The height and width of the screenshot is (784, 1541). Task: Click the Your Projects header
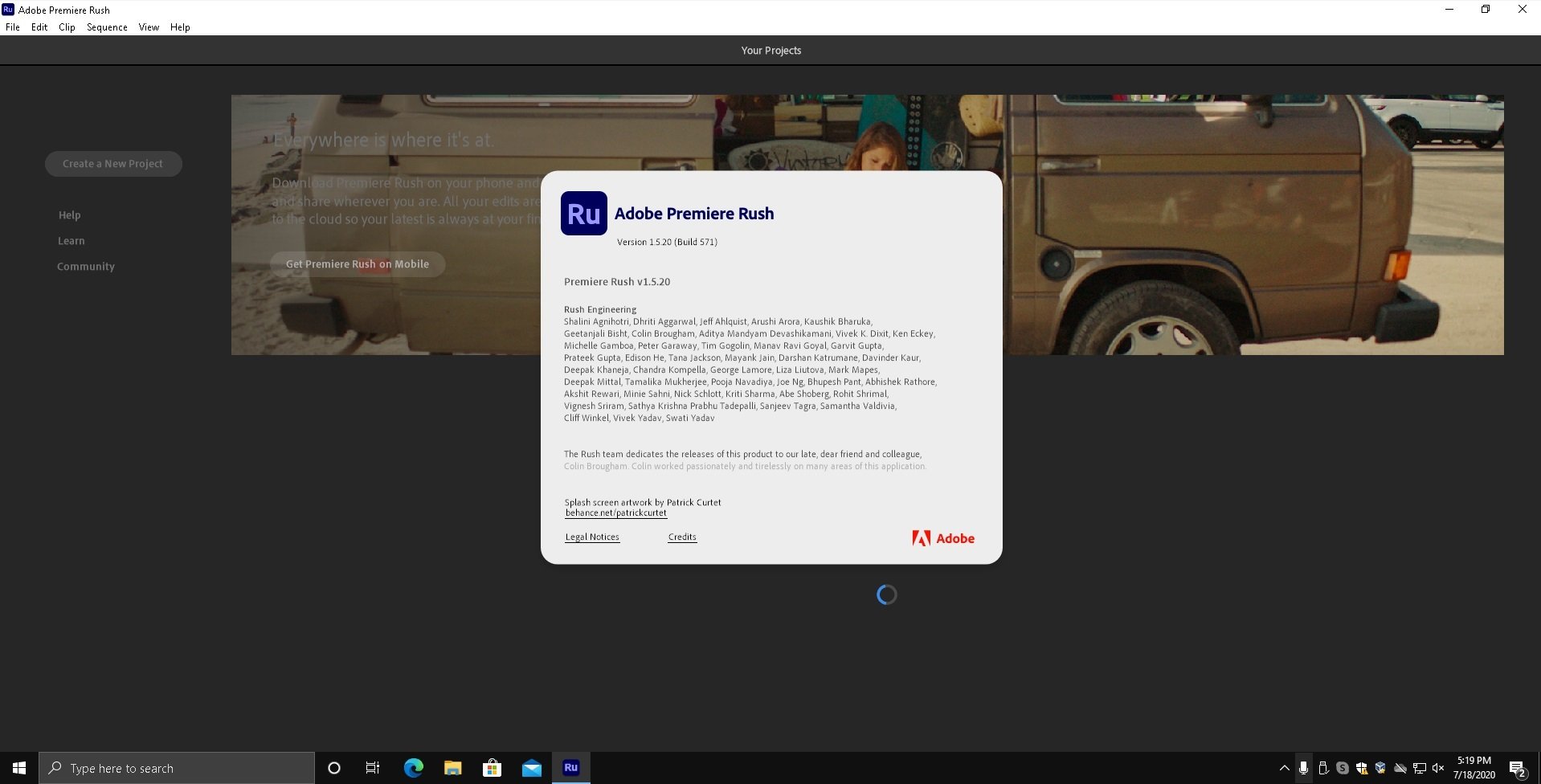[x=771, y=51]
